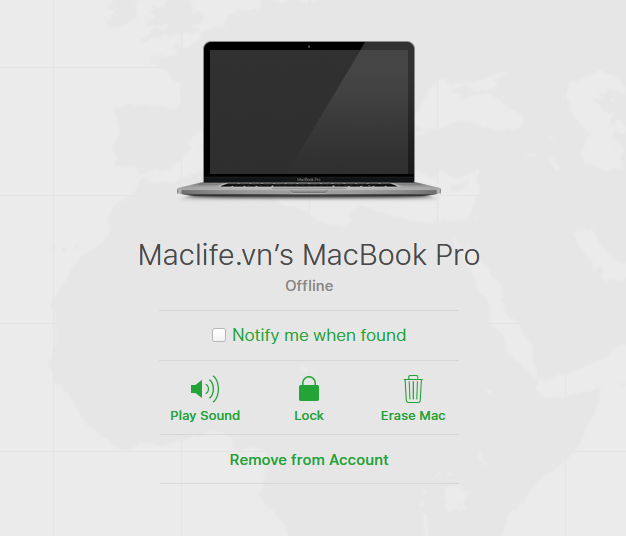Open Remove from Account link
This screenshot has height=536, width=626.
point(309,460)
